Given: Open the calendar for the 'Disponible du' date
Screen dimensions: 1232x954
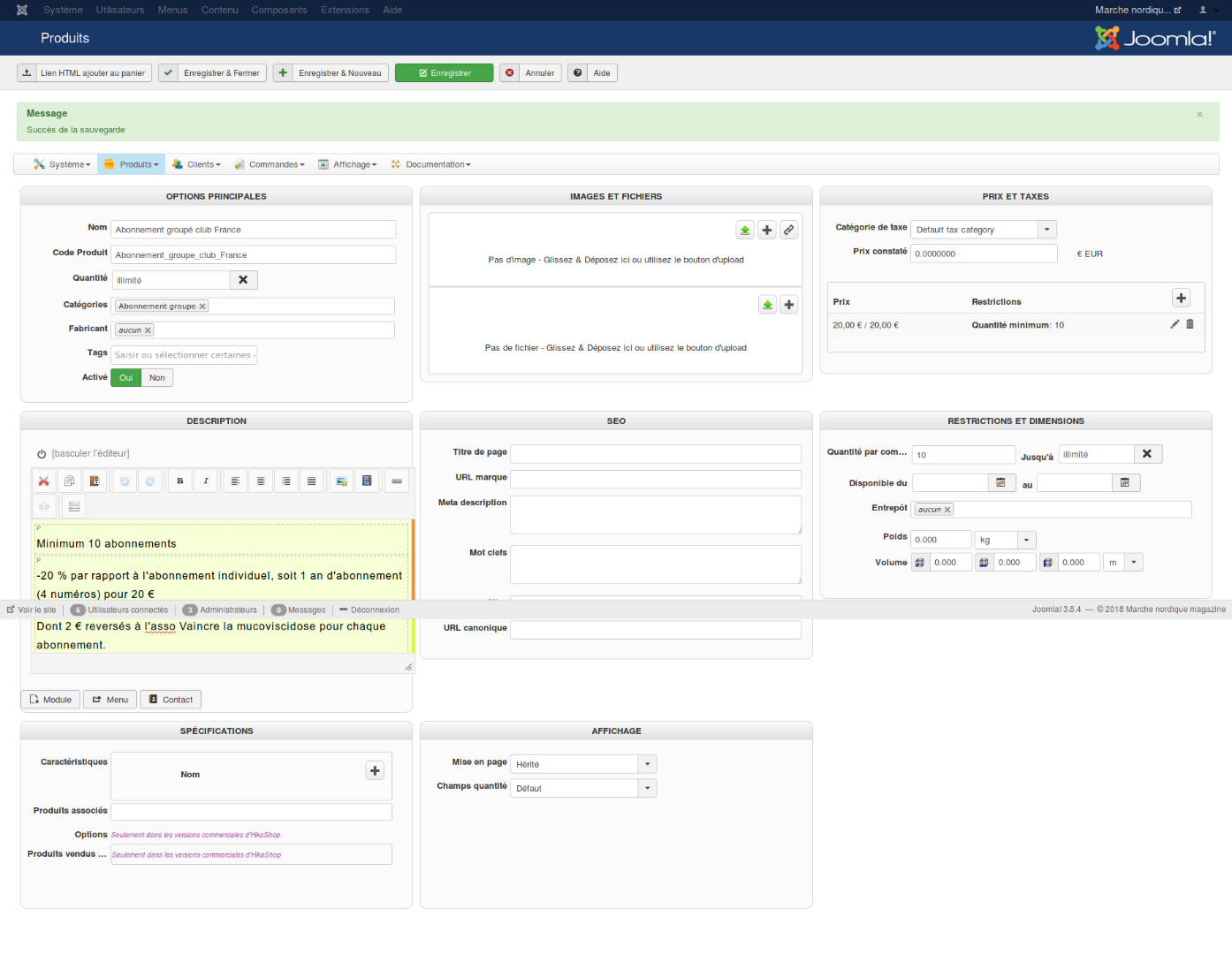Looking at the screenshot, I should [1000, 483].
